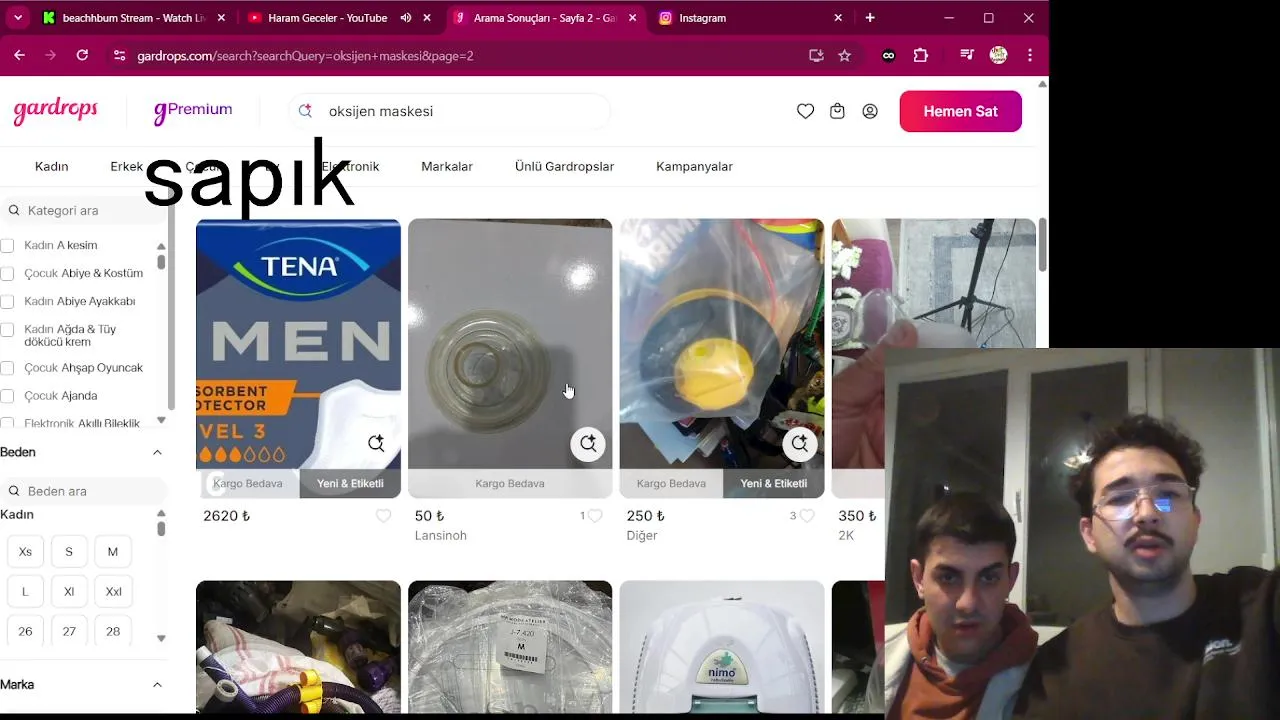Image resolution: width=1280 pixels, height=720 pixels.
Task: Focus the Kategori ara search field
Action: pos(84,210)
